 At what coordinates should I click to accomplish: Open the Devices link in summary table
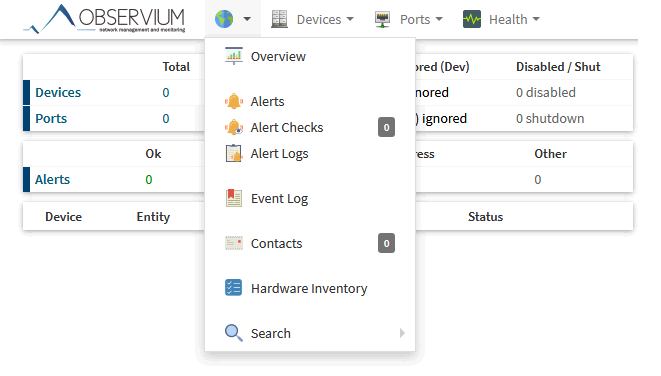58,92
